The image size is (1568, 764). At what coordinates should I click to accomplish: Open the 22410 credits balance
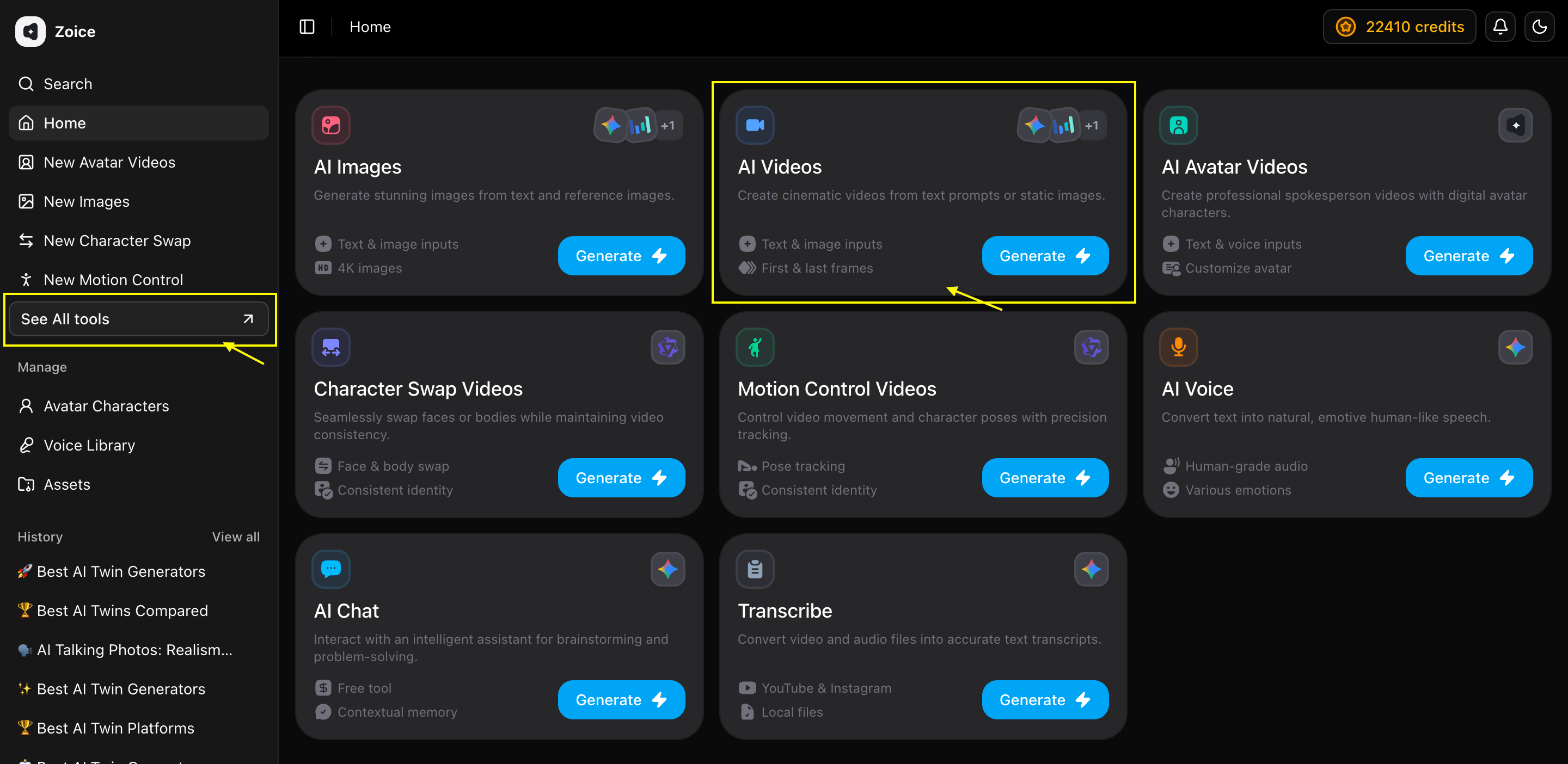(1399, 27)
